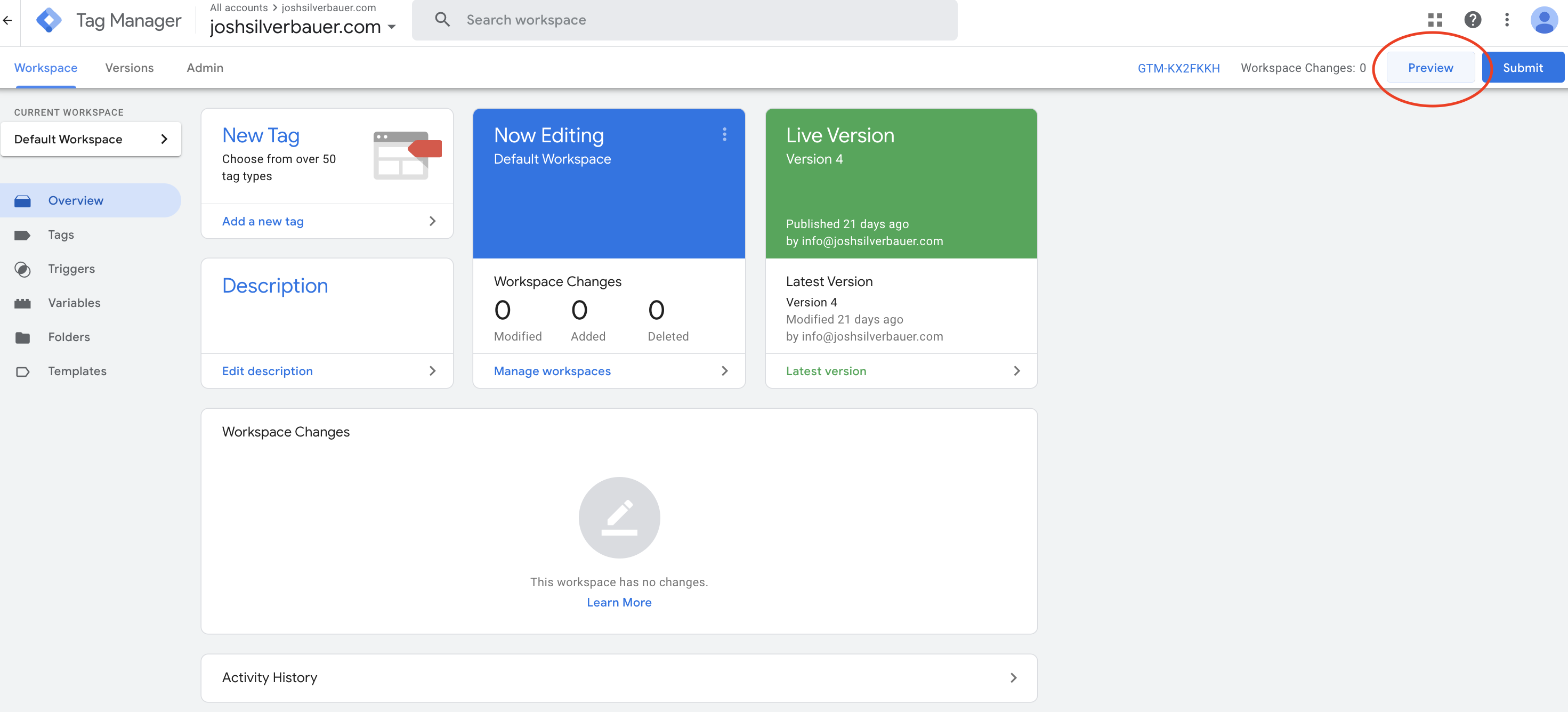
Task: Open the header three-dot options menu
Action: click(1507, 20)
